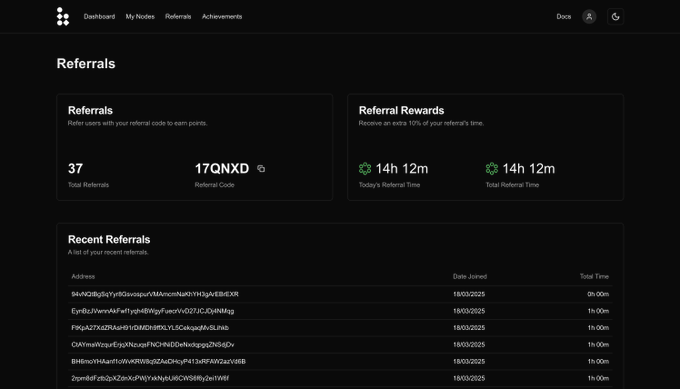Image resolution: width=680 pixels, height=389 pixels.
Task: Toggle dark mode with the moon icon
Action: [615, 16]
